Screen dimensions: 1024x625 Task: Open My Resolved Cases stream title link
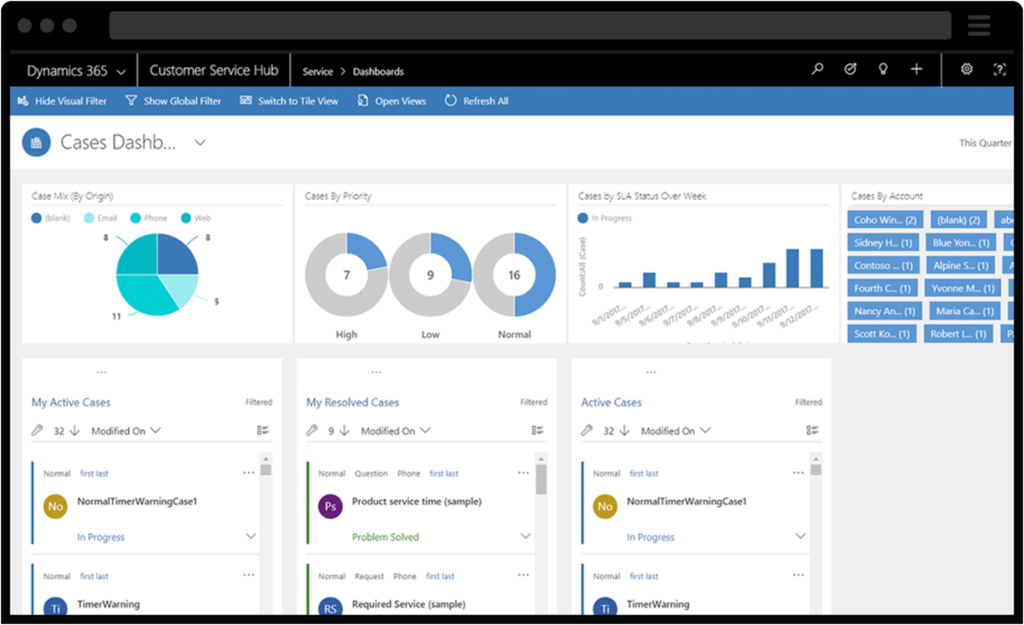pos(353,402)
